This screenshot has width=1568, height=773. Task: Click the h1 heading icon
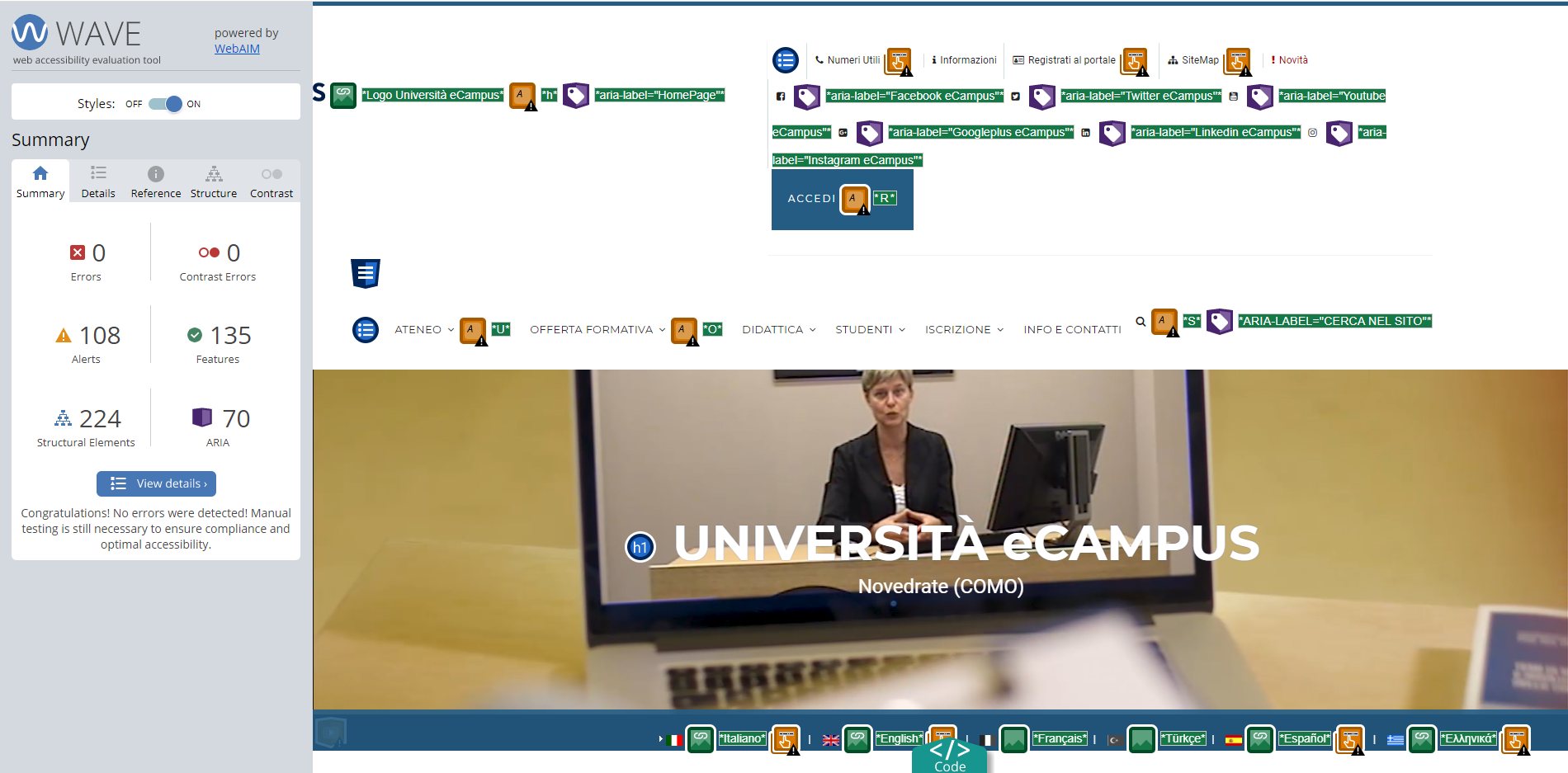tap(640, 547)
